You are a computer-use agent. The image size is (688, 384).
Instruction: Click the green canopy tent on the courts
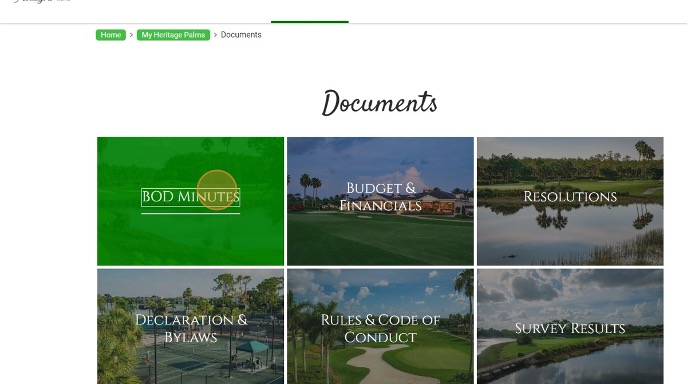(x=252, y=348)
